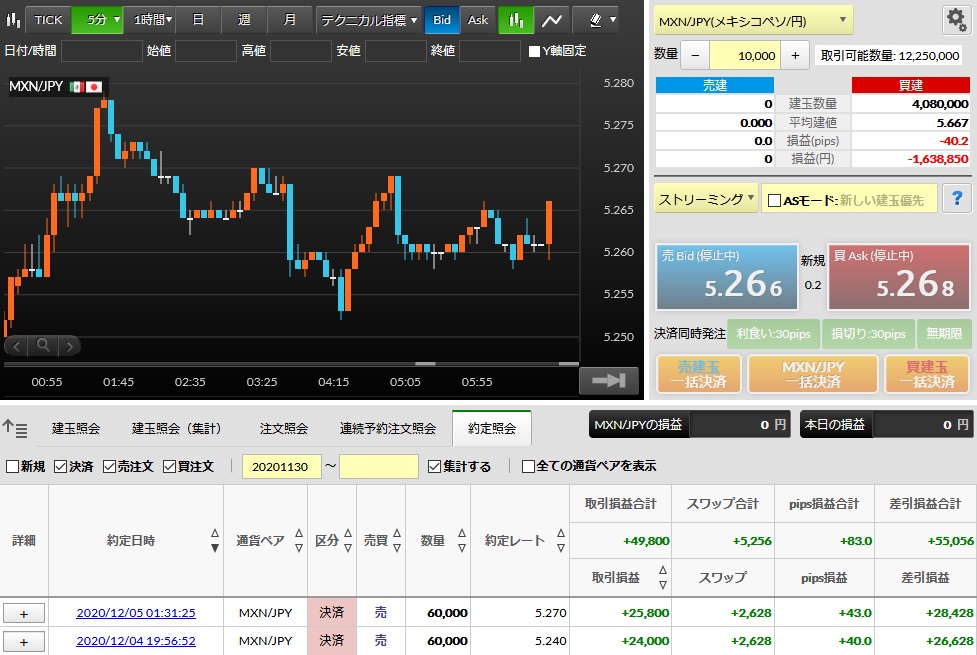Toggle 利食い:30pips setting

tap(773, 333)
